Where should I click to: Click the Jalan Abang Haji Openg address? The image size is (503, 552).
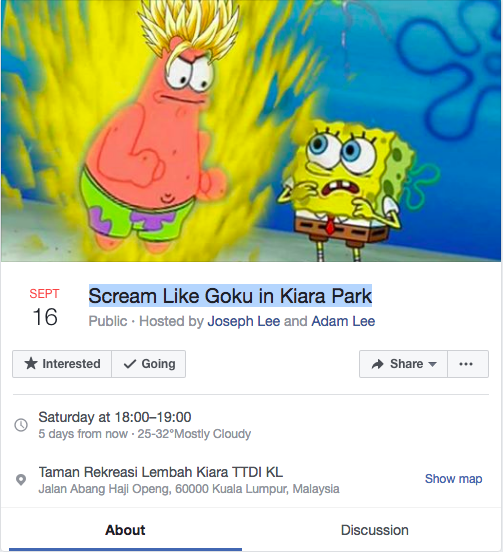click(x=189, y=489)
